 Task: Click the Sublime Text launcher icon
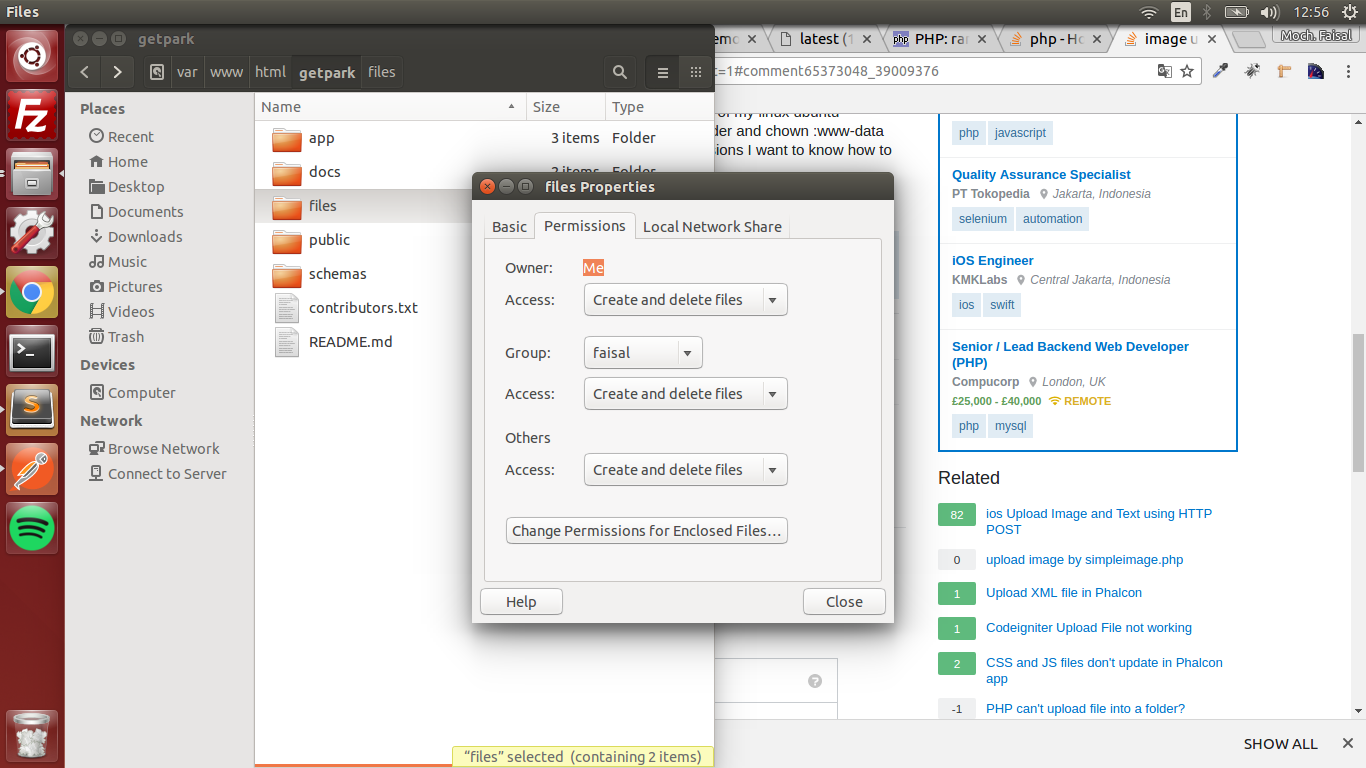pos(32,409)
